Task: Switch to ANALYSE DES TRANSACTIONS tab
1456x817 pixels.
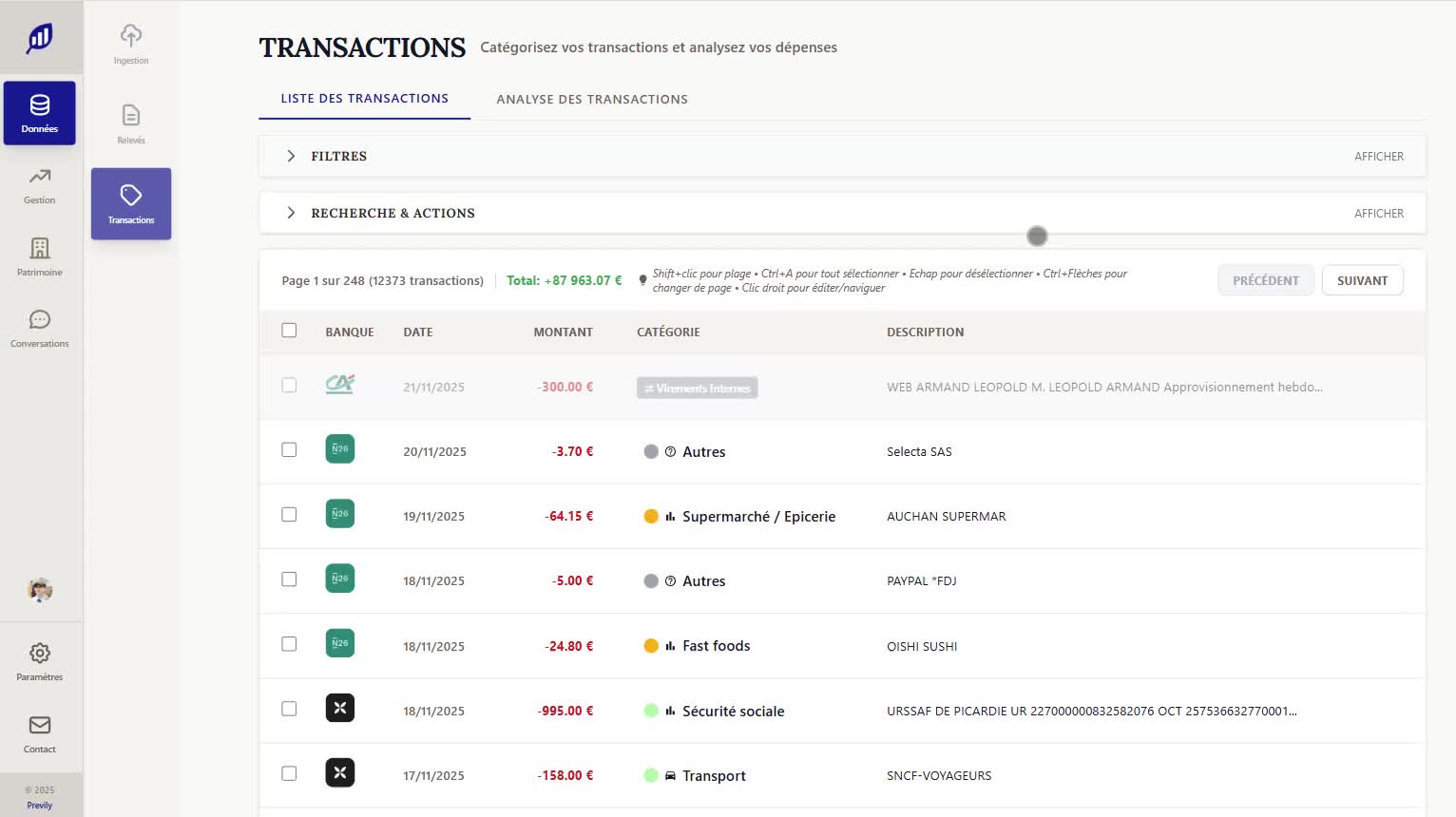Action: (592, 99)
